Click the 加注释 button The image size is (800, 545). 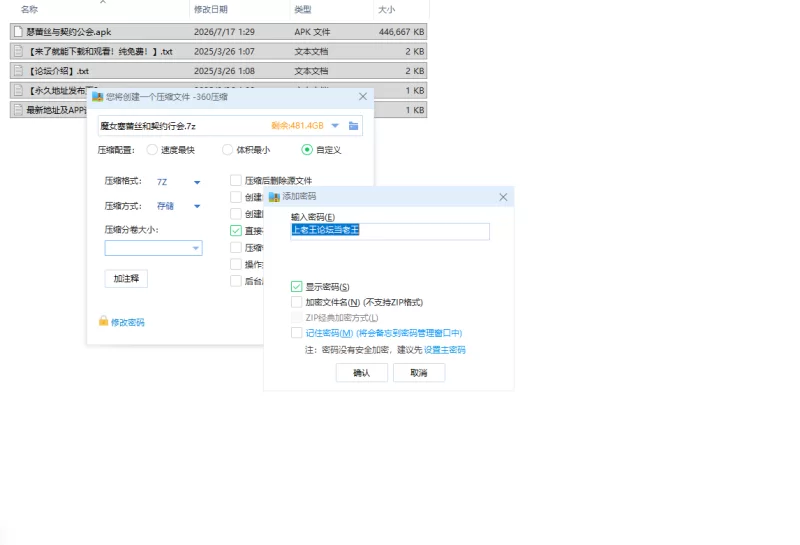[126, 279]
